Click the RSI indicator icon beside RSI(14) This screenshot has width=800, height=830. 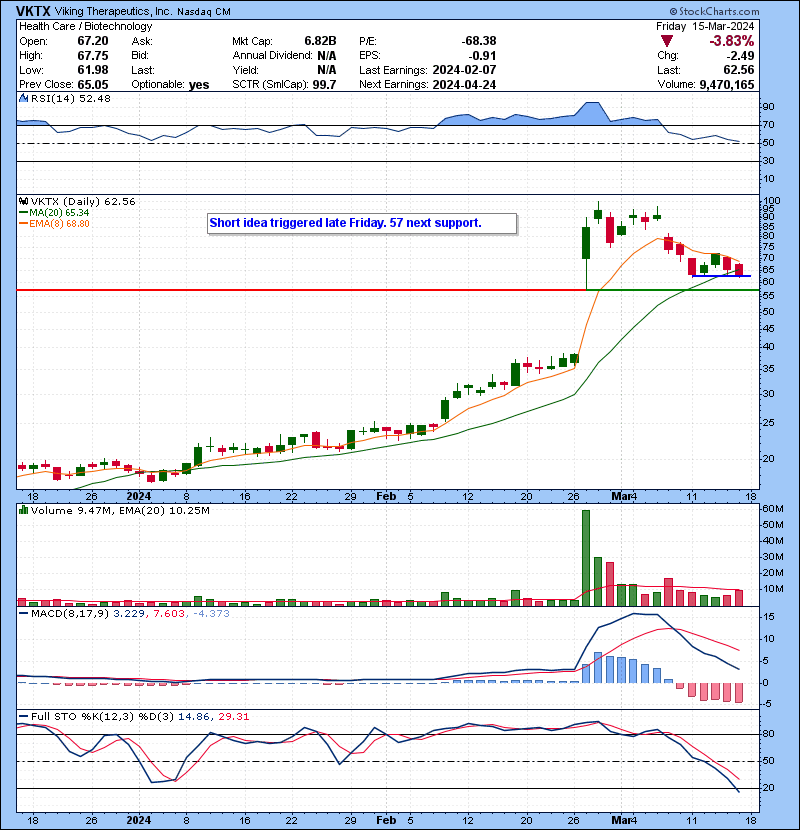(23, 98)
